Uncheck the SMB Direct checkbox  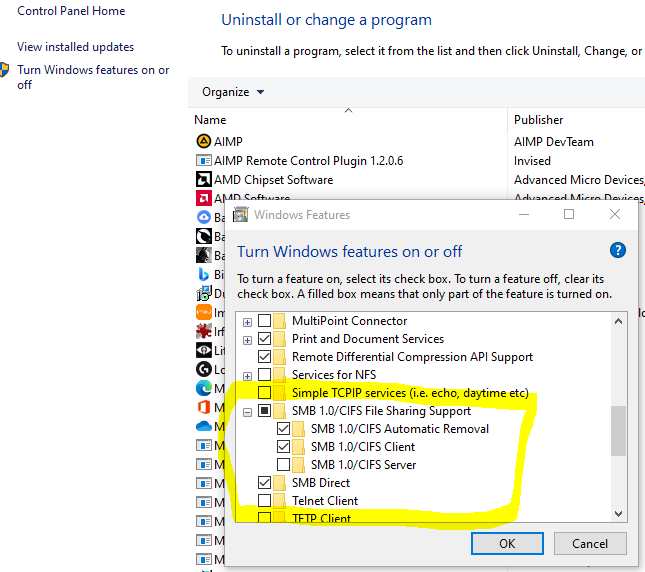coord(264,483)
